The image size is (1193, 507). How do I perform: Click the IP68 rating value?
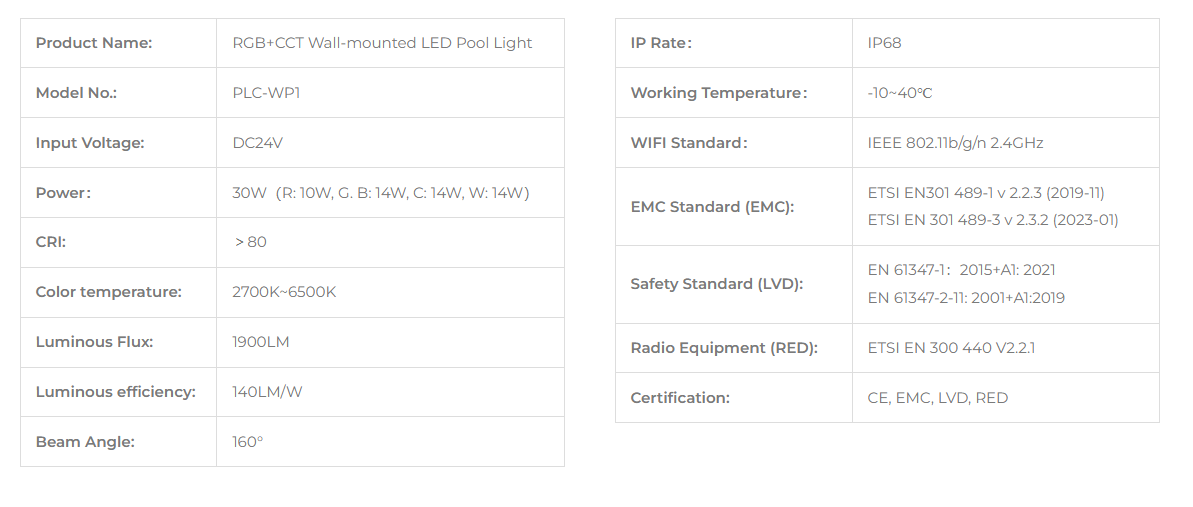pos(884,43)
